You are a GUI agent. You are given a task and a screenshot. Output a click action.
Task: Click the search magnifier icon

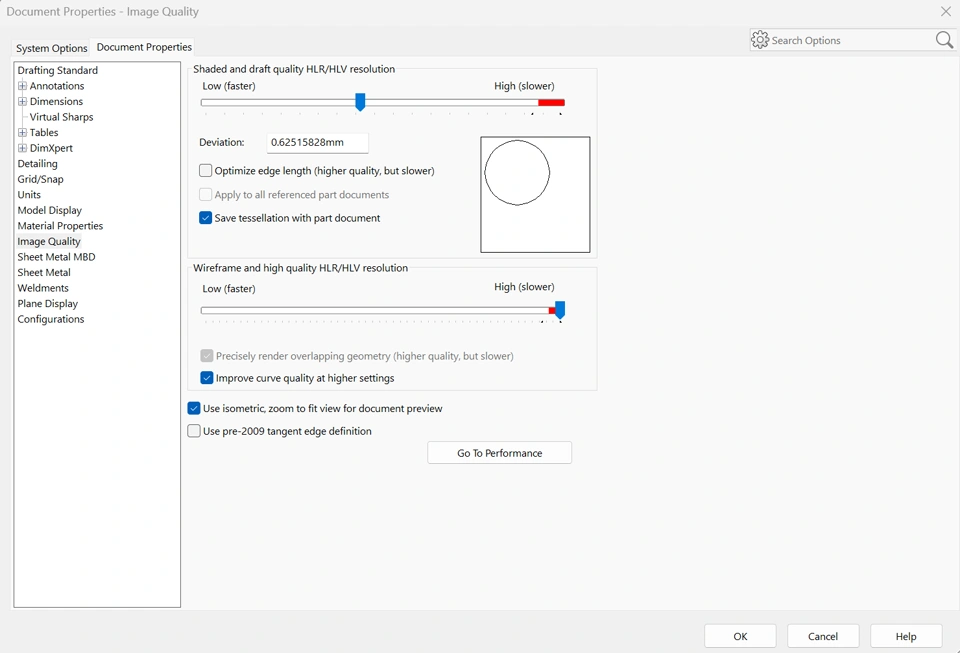click(944, 40)
